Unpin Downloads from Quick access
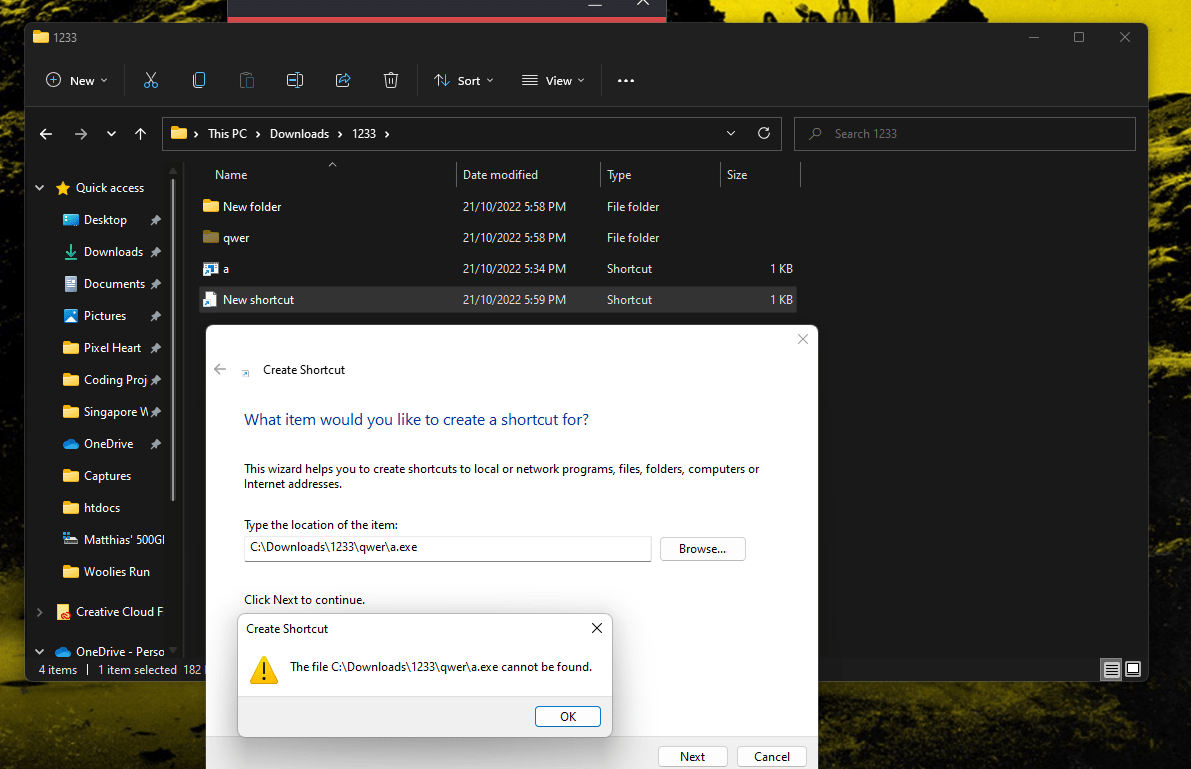 tap(155, 251)
